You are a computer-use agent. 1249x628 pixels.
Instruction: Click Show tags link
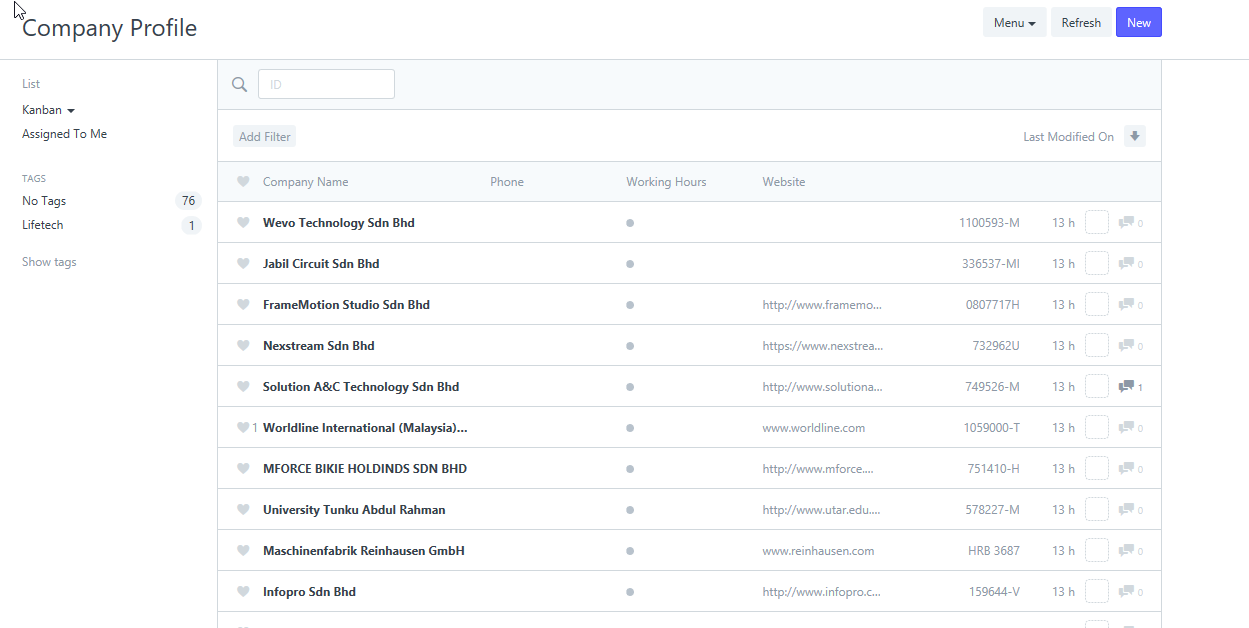pyautogui.click(x=49, y=262)
